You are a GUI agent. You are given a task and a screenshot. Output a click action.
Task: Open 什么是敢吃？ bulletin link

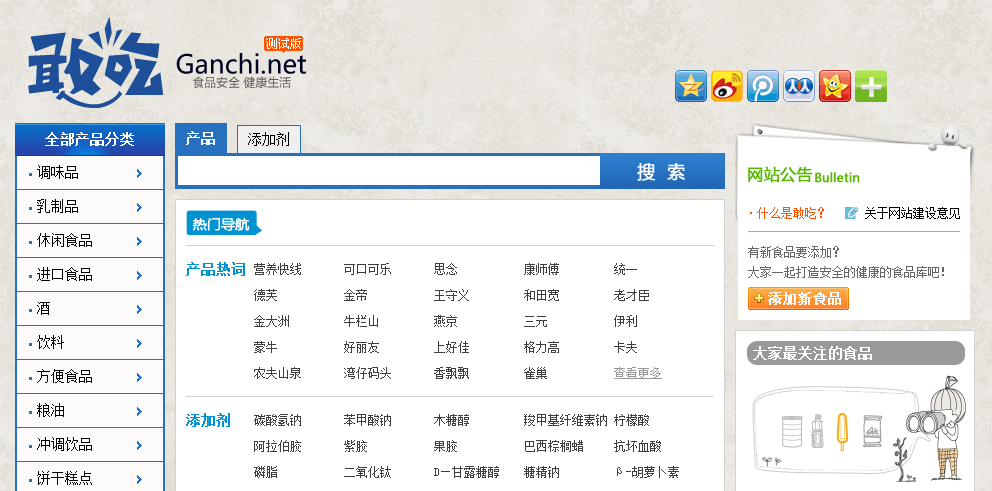(x=791, y=213)
